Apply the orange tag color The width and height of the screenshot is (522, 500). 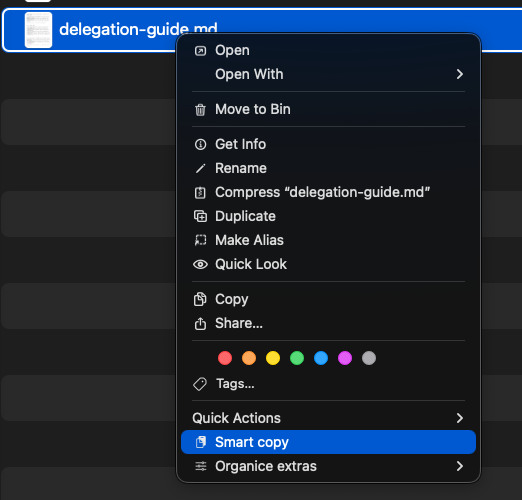(x=249, y=358)
